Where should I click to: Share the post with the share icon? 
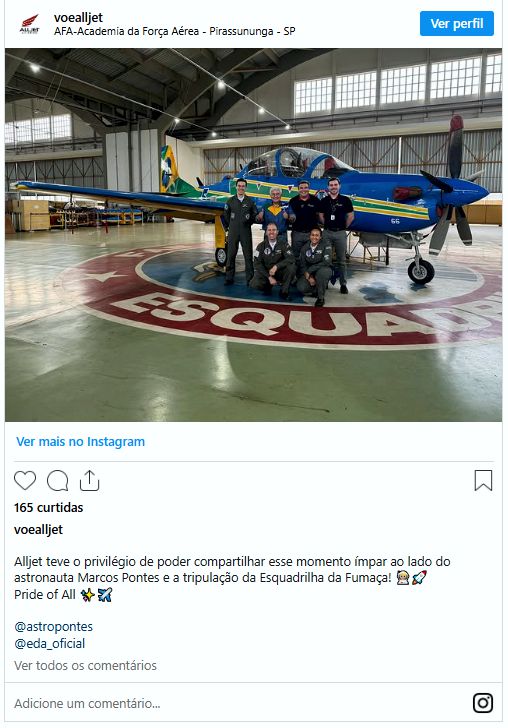[90, 481]
